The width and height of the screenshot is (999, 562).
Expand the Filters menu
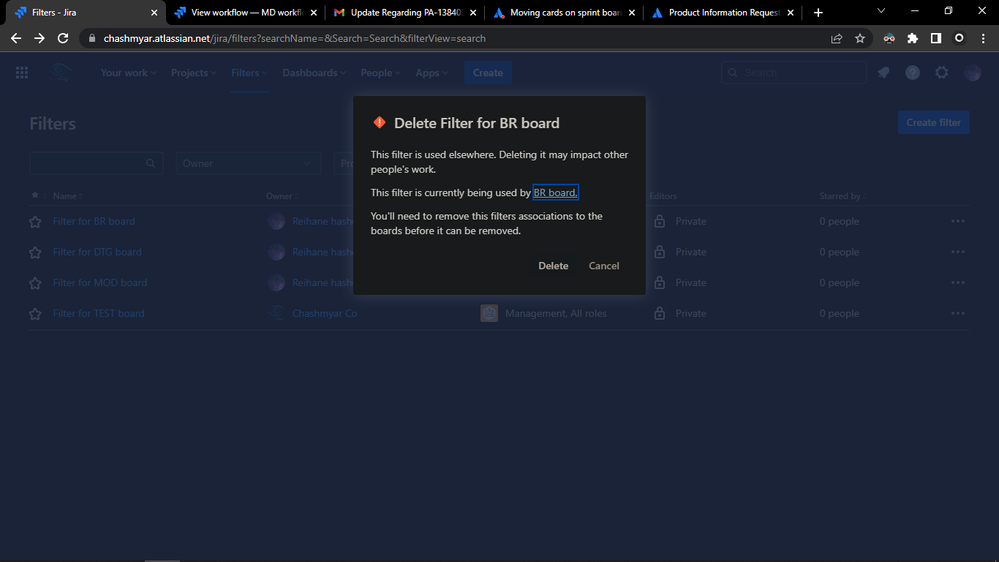click(x=248, y=73)
